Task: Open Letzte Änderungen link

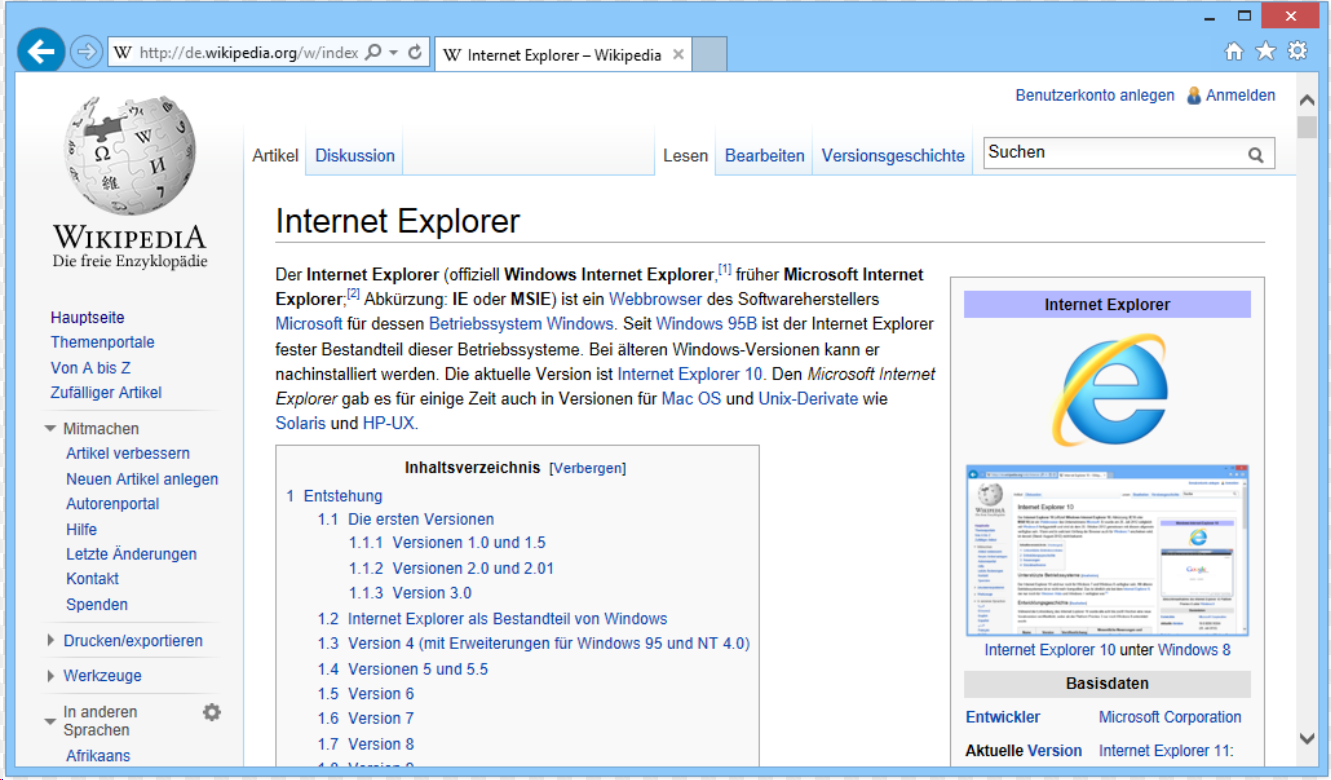Action: click(131, 554)
